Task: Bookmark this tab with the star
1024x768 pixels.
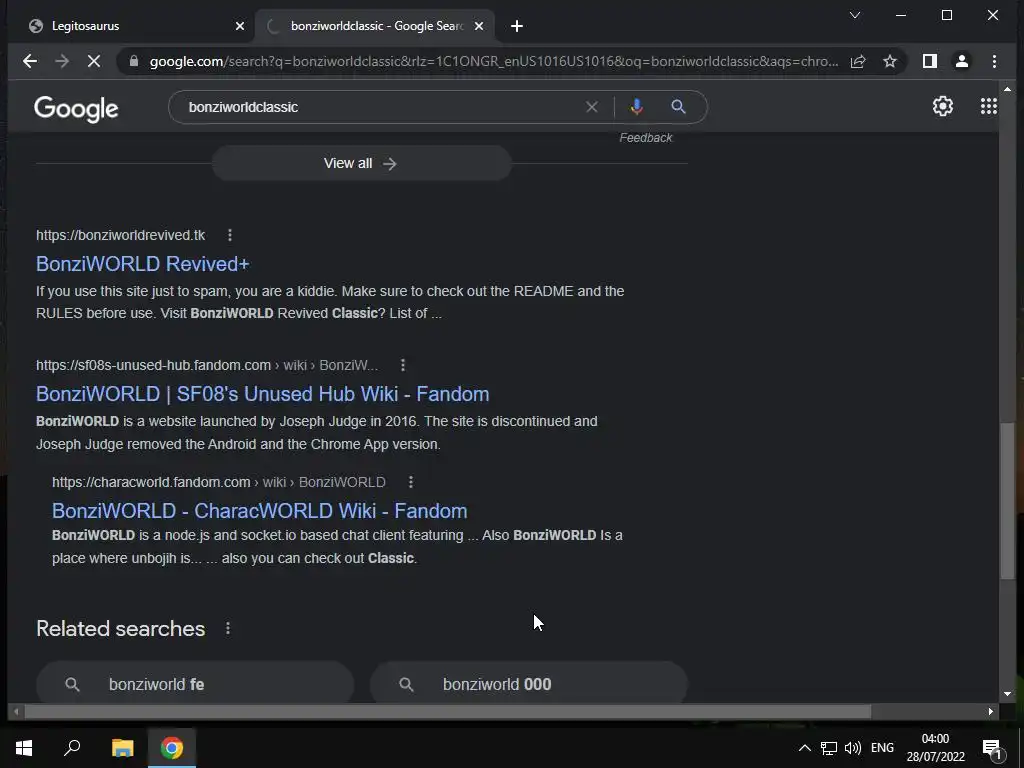Action: (x=889, y=61)
